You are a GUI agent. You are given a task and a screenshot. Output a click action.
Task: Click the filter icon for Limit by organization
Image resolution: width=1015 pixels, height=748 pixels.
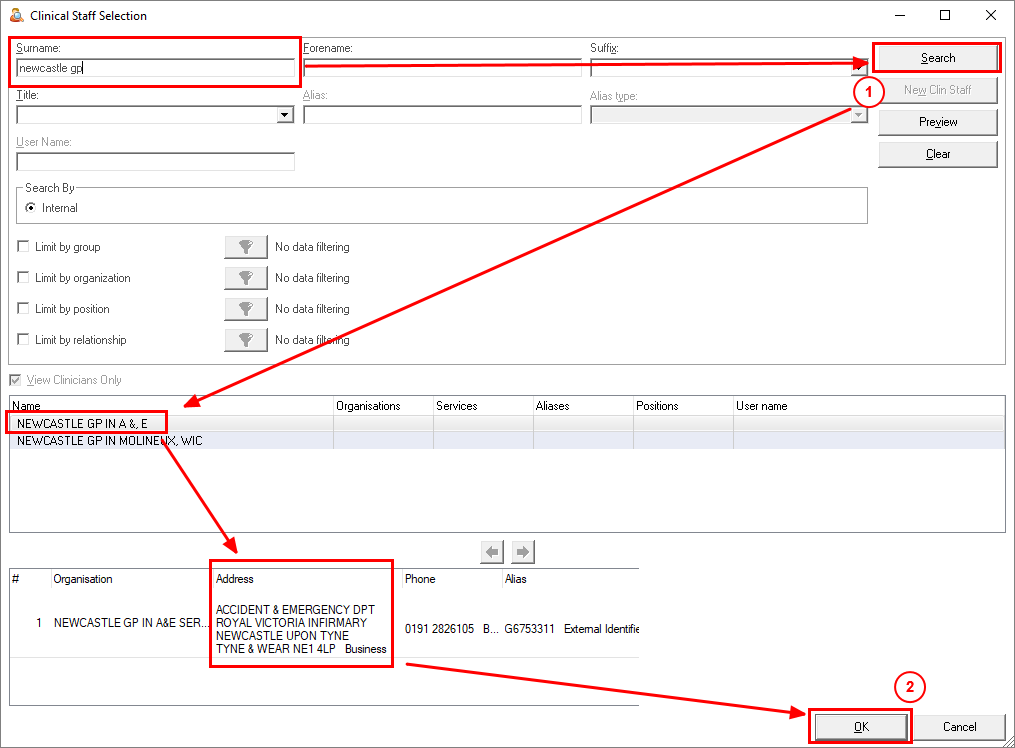click(x=246, y=278)
